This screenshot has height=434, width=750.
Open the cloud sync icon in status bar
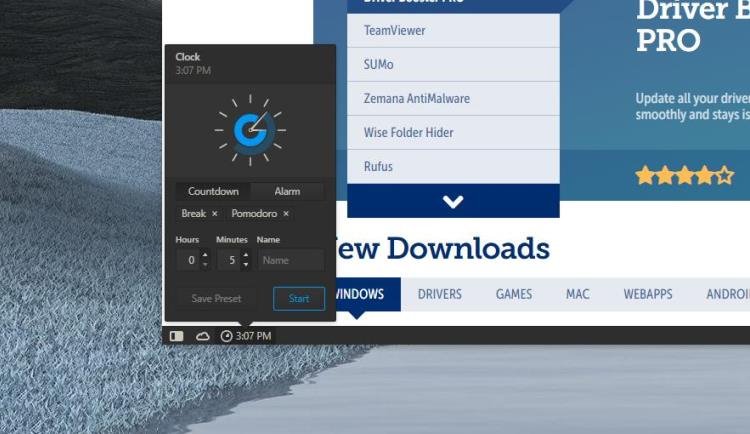pyautogui.click(x=202, y=336)
